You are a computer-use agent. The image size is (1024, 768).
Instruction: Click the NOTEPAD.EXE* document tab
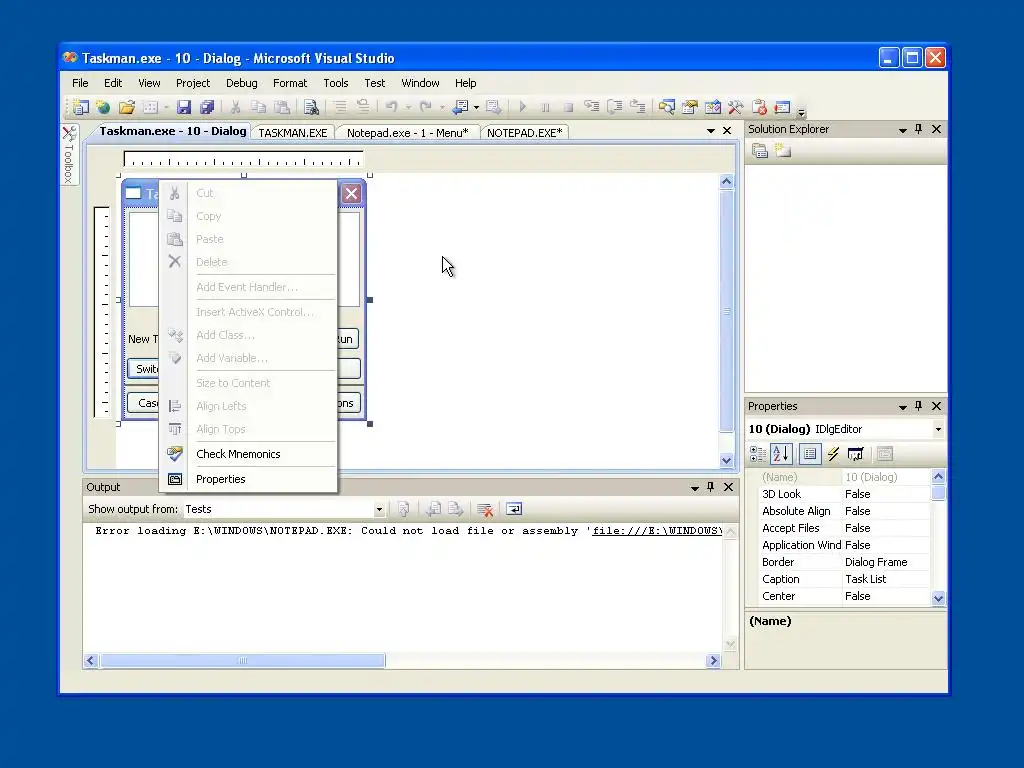click(x=524, y=133)
